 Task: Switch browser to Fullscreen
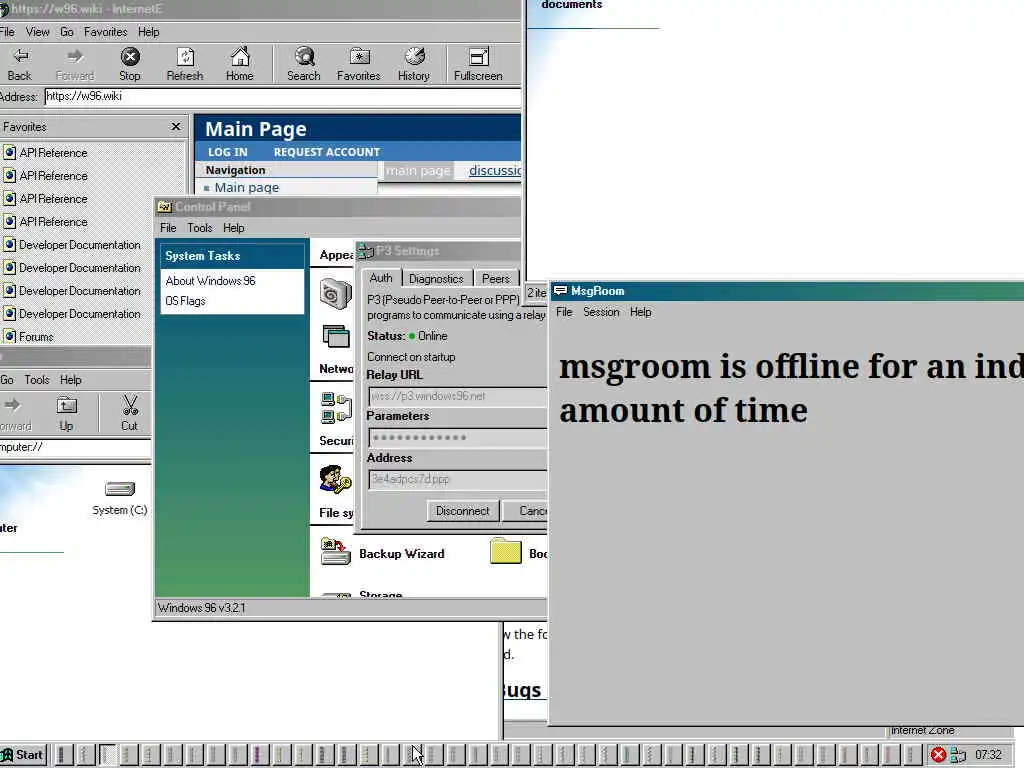(x=478, y=64)
